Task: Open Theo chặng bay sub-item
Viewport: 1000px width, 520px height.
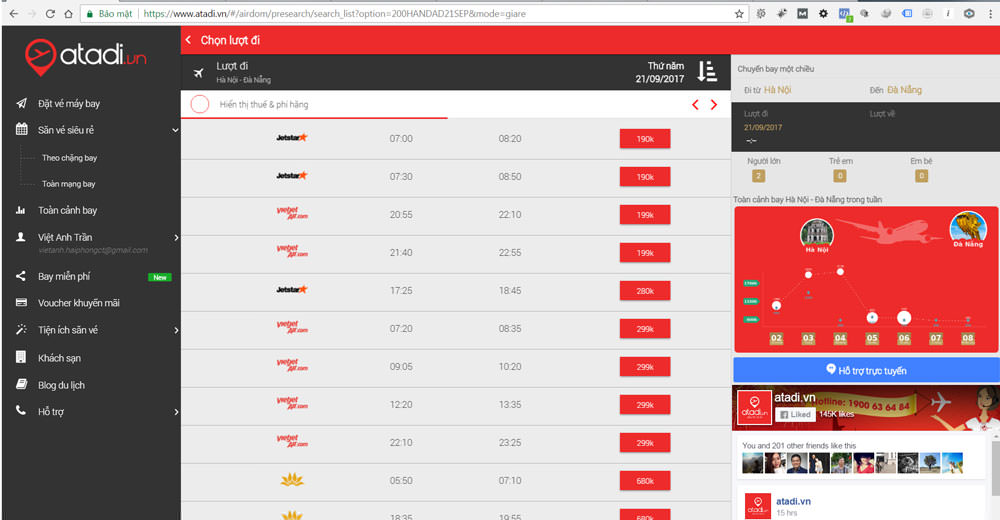Action: point(69,158)
